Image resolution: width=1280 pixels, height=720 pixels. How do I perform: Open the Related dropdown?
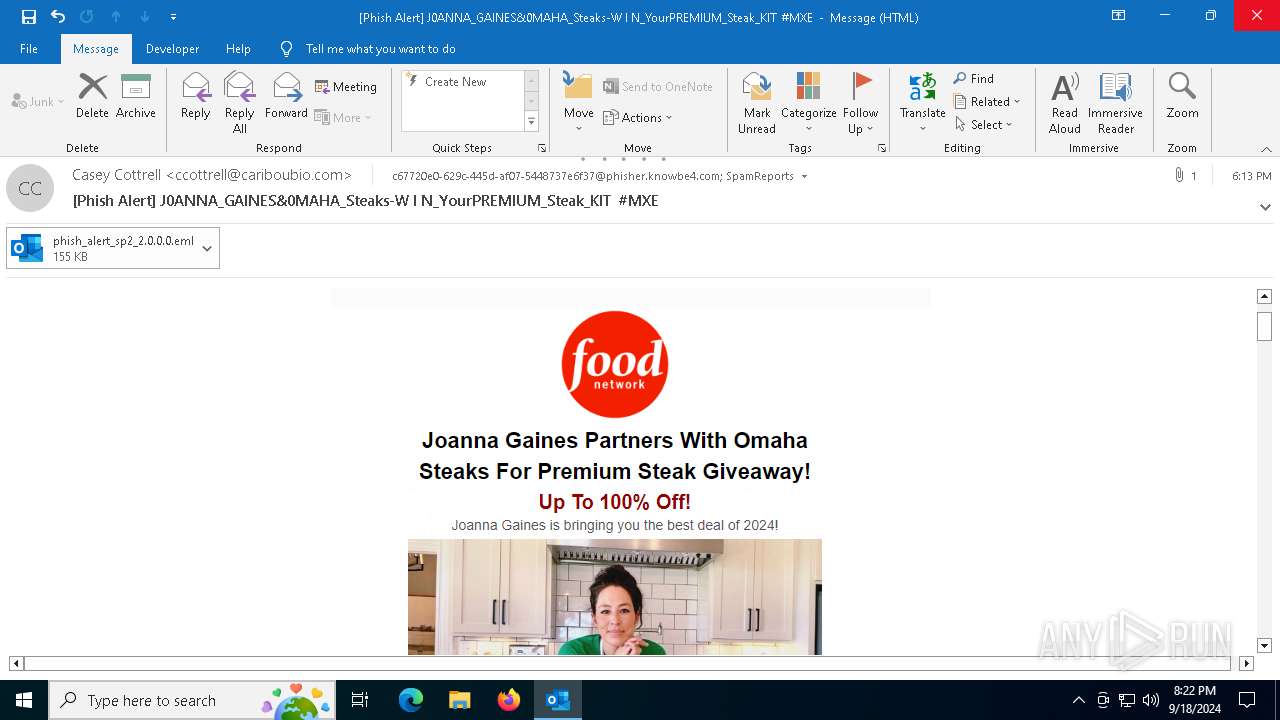[x=987, y=102]
